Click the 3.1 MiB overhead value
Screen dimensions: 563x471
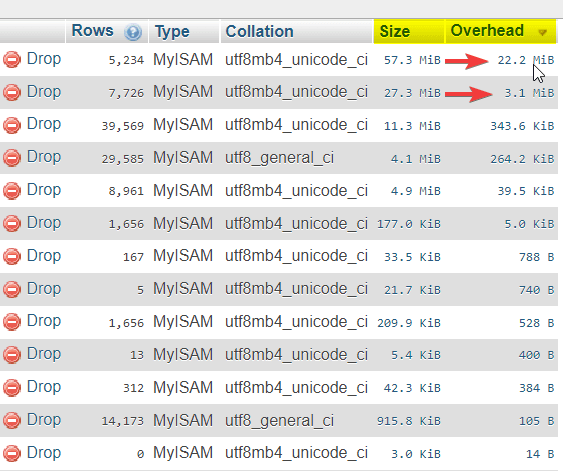tap(529, 93)
